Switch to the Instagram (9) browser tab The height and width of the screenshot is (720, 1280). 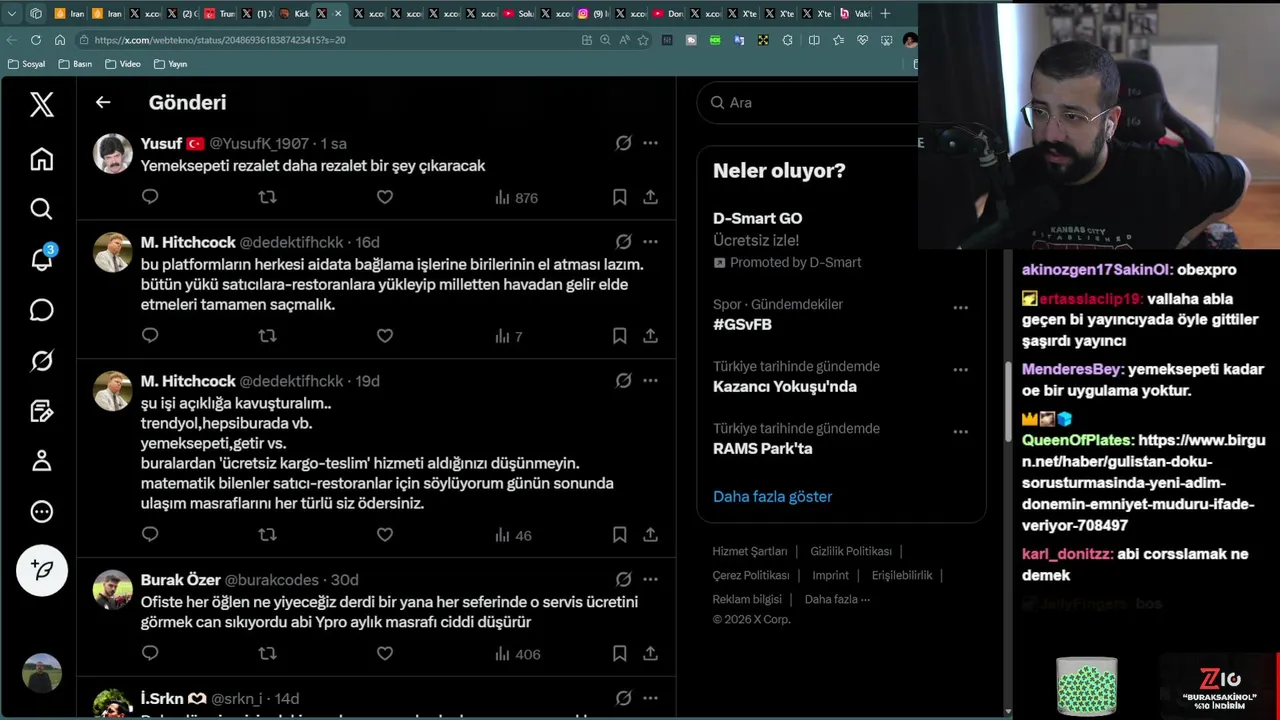point(594,14)
